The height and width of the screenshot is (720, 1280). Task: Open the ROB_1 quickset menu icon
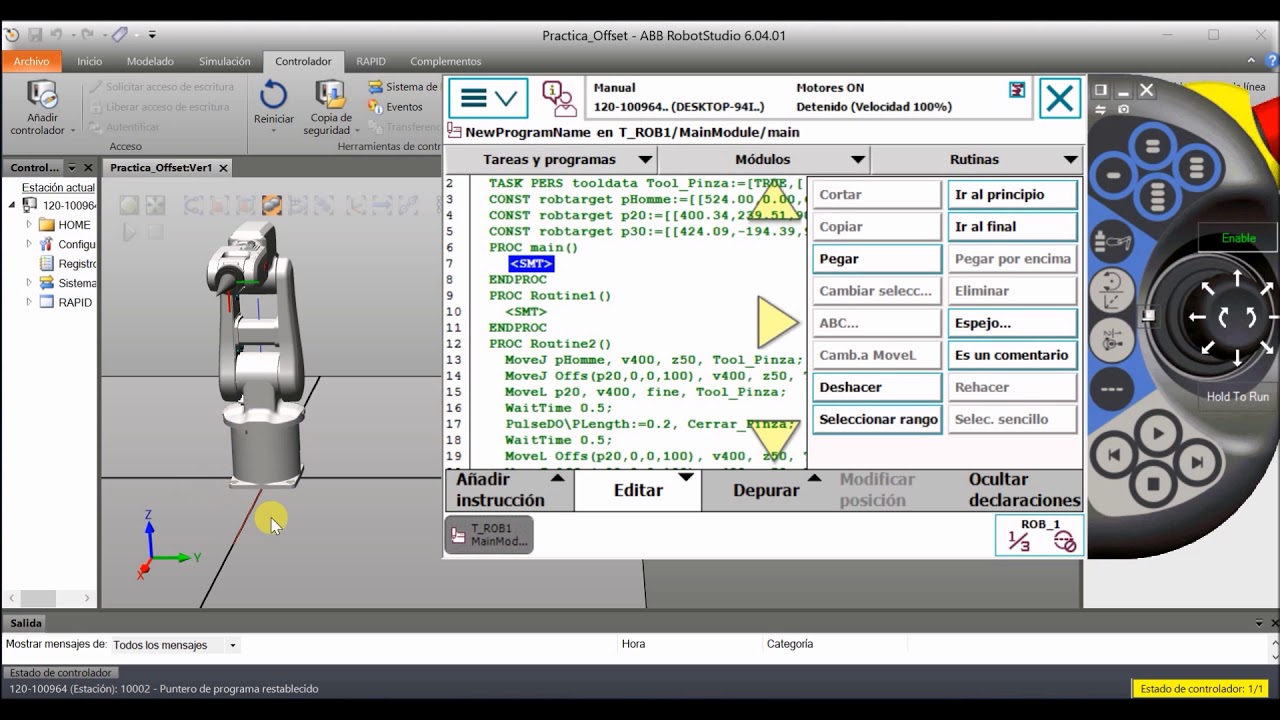(1040, 536)
